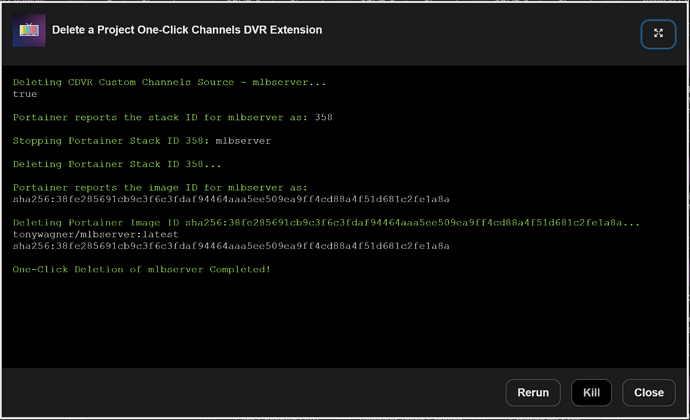Click line 'Deleting Portainer Image ID sha256:...'
This screenshot has width=690, height=420.
tap(326, 223)
